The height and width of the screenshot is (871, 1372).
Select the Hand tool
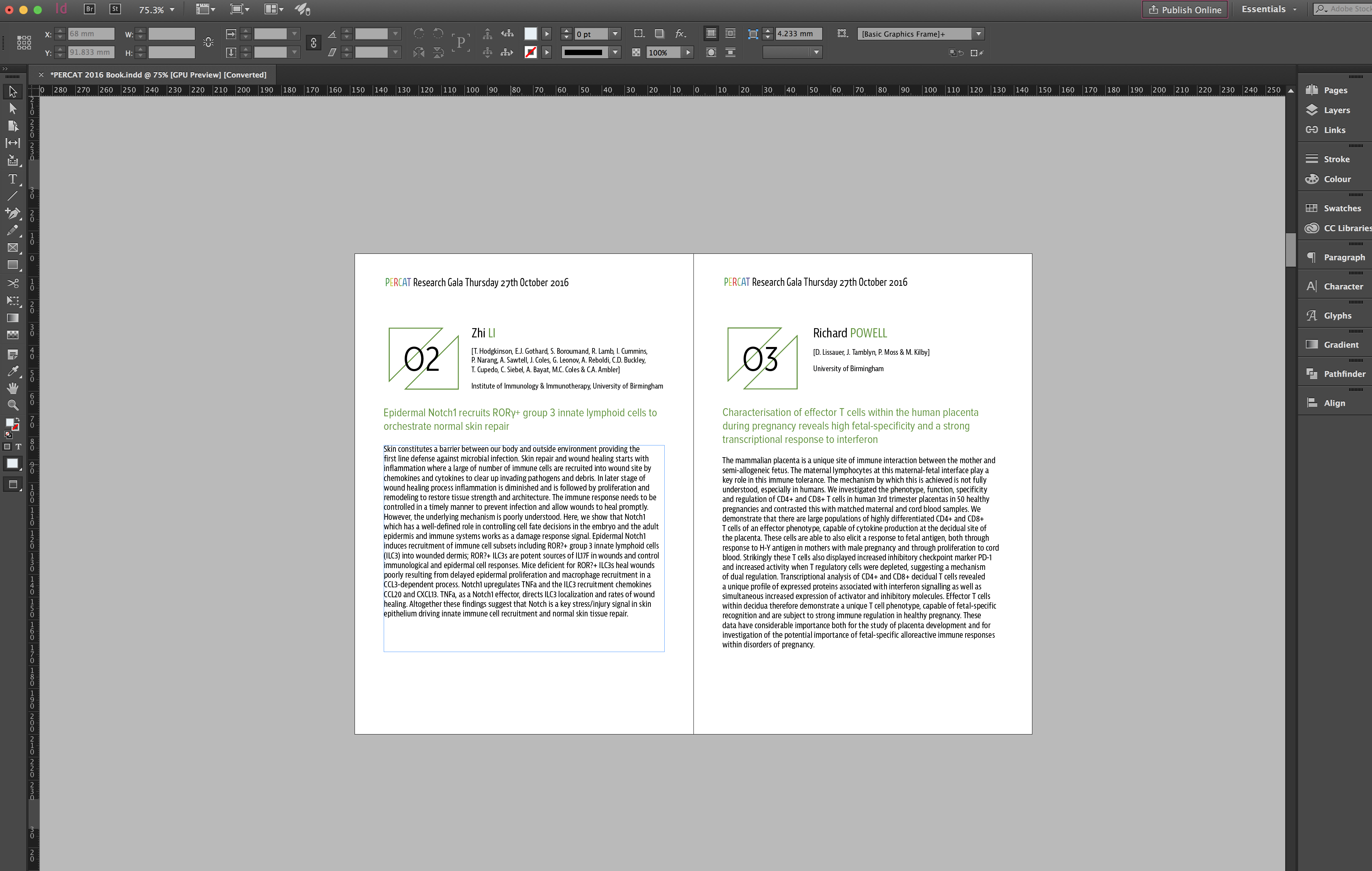12,389
